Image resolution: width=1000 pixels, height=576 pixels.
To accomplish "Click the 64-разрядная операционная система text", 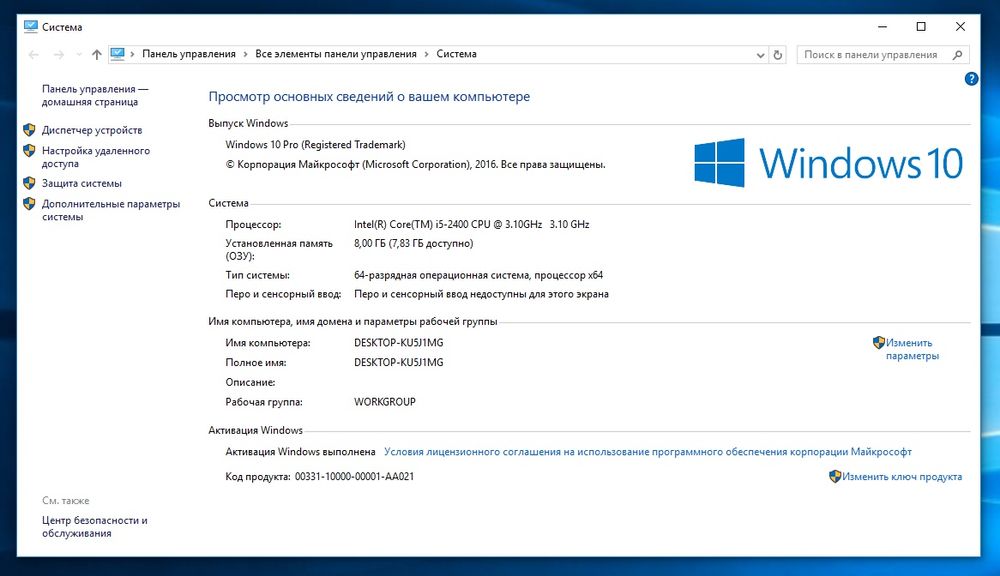I will (478, 276).
